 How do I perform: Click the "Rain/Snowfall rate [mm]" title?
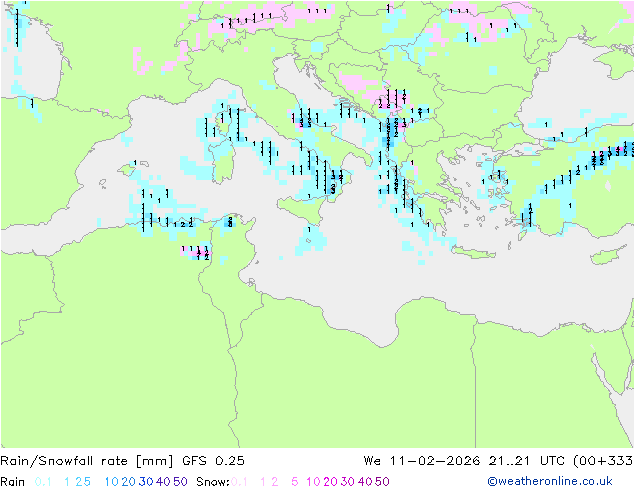[87, 461]
